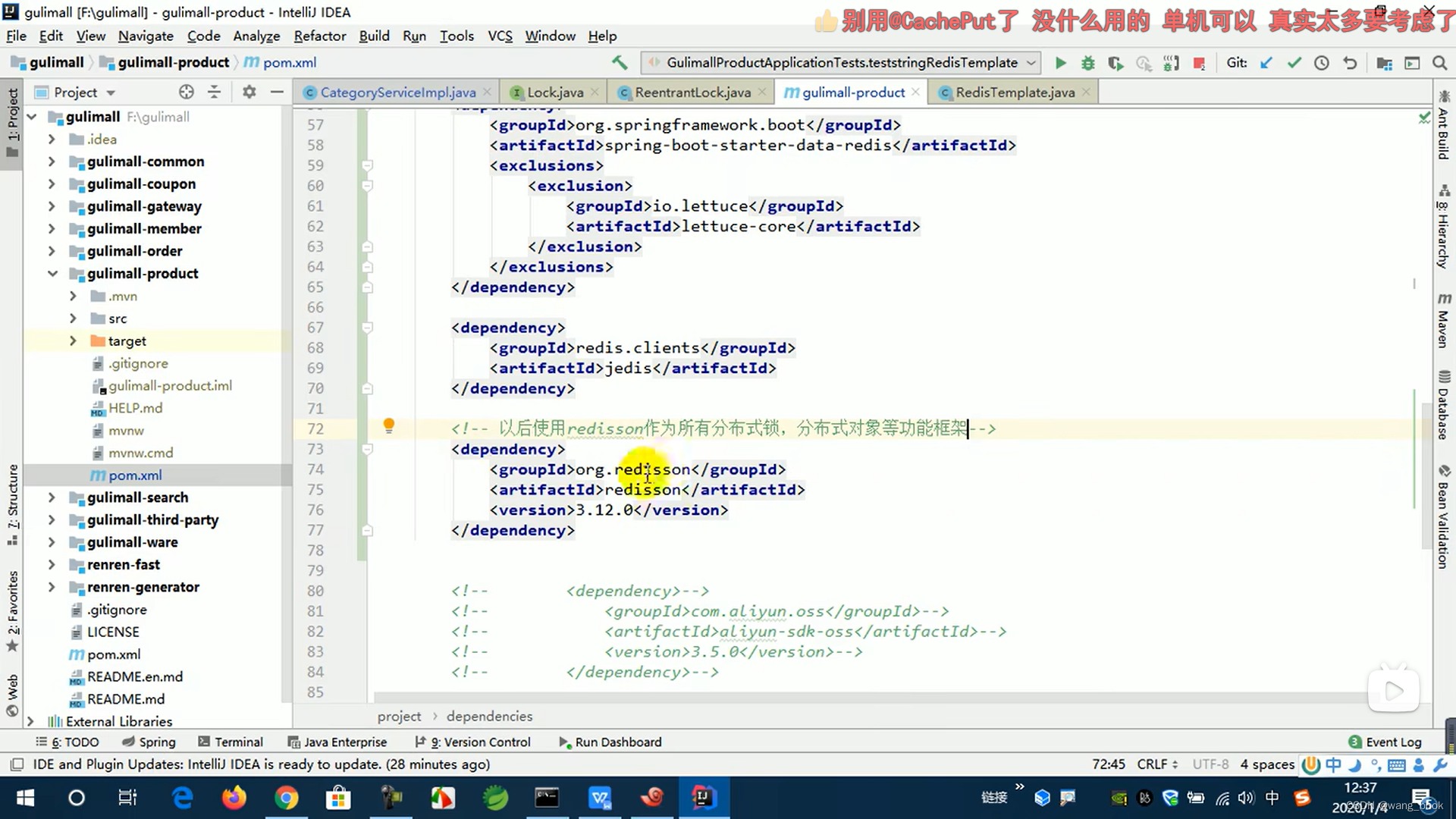This screenshot has width=1456, height=819.
Task: Open Project Structure dialog icon
Action: pyautogui.click(x=1384, y=63)
